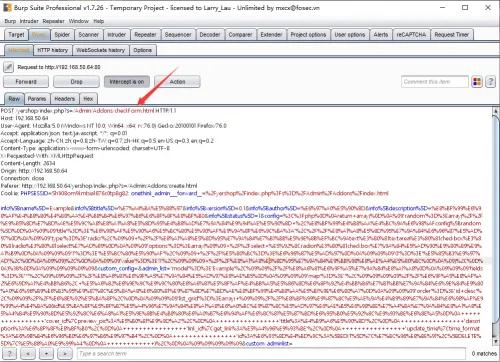This screenshot has width=500, height=362.
Task: Switch to the Target tab
Action: point(16,35)
